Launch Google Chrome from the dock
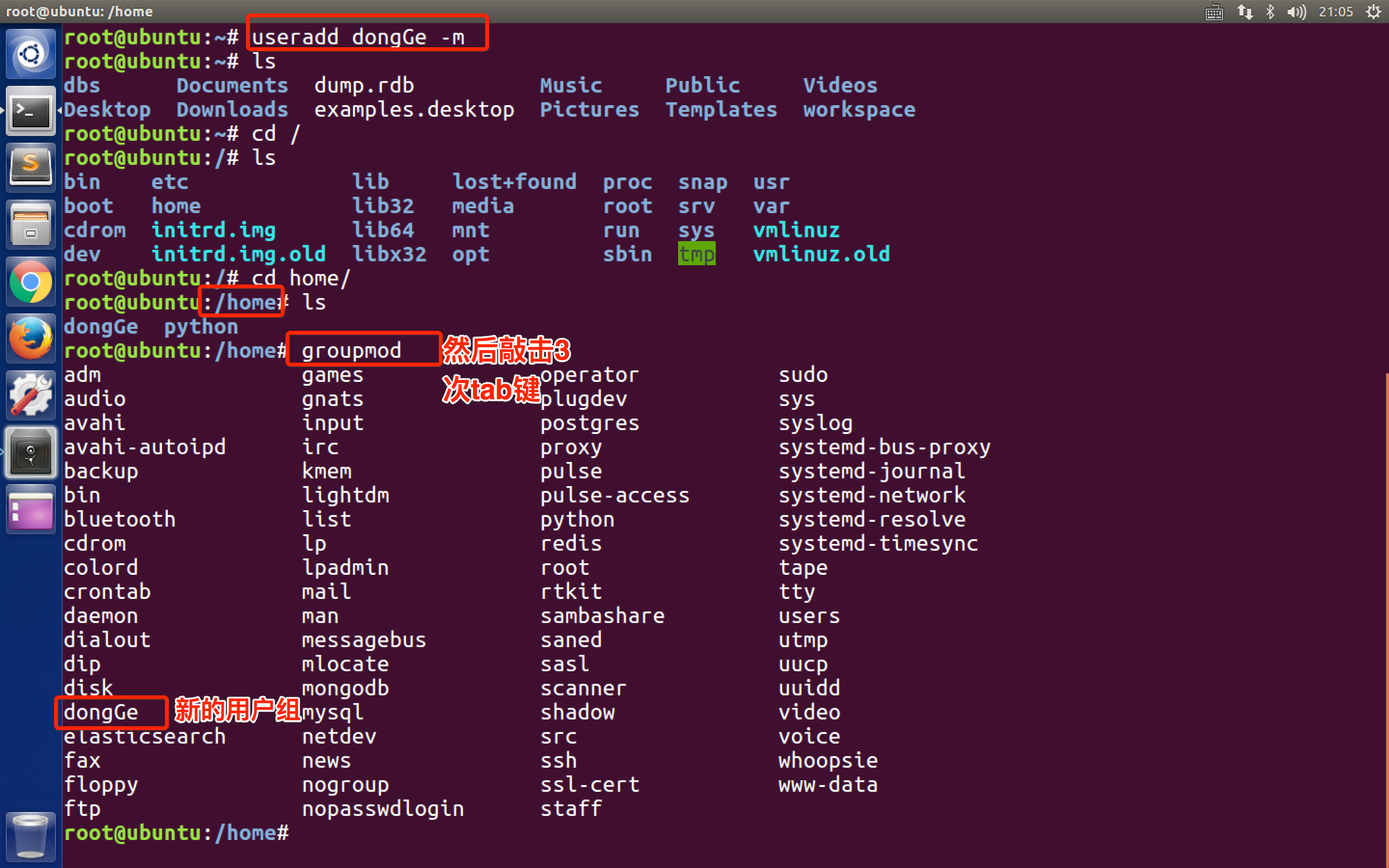This screenshot has width=1389, height=868. tap(30, 282)
